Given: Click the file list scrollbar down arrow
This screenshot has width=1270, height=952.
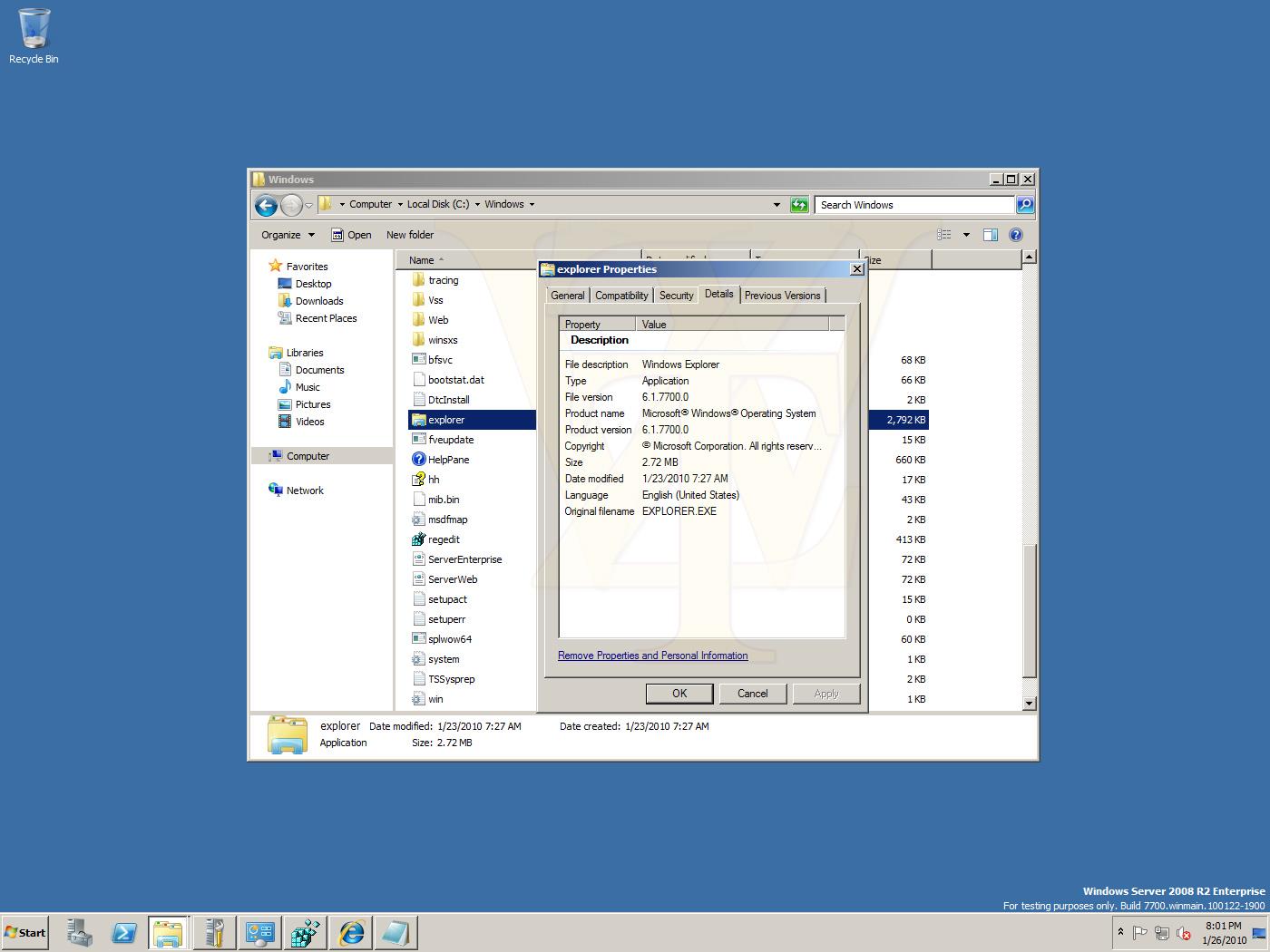Looking at the screenshot, I should point(1029,703).
